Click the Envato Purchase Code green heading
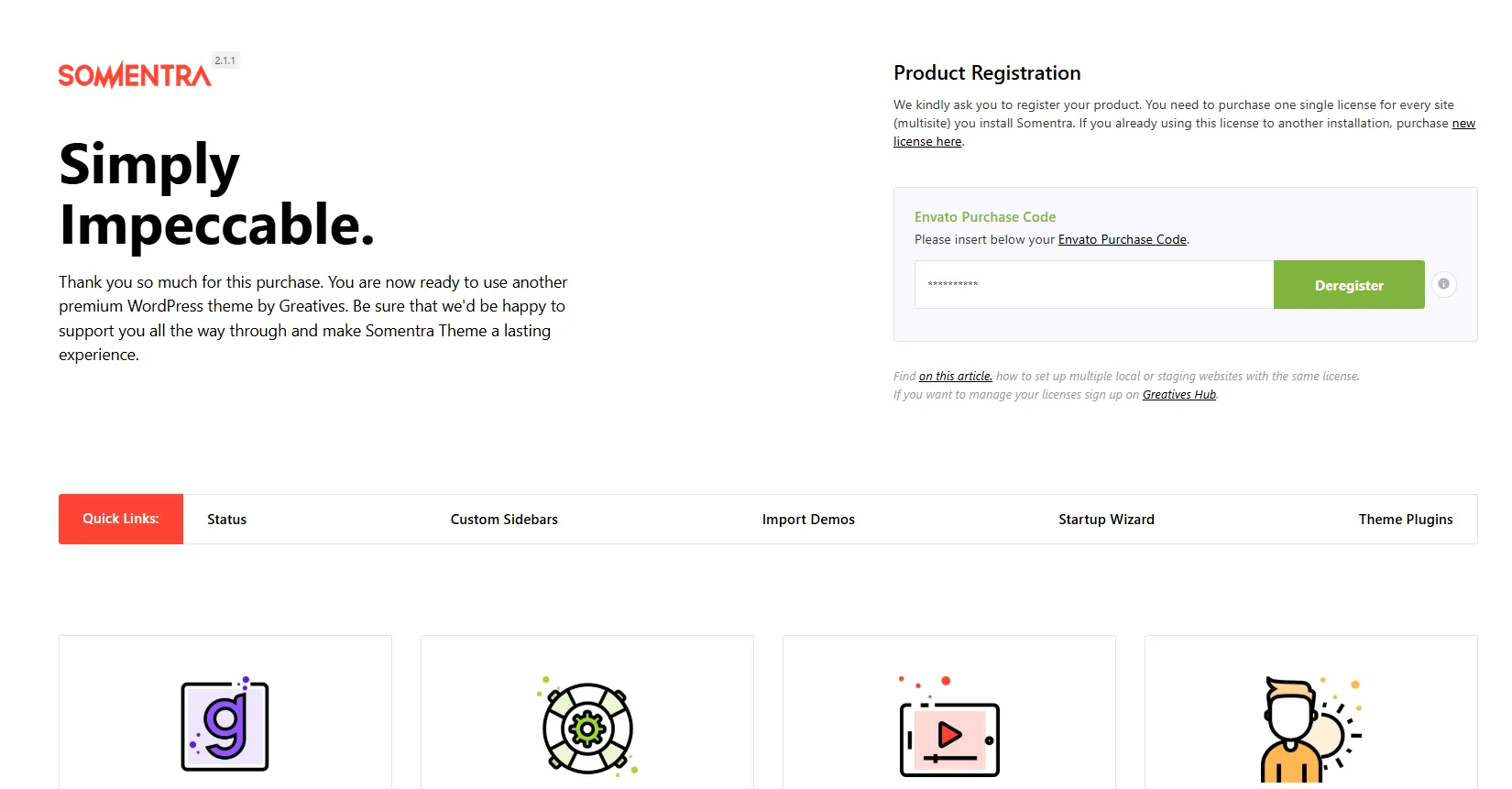 (x=985, y=217)
